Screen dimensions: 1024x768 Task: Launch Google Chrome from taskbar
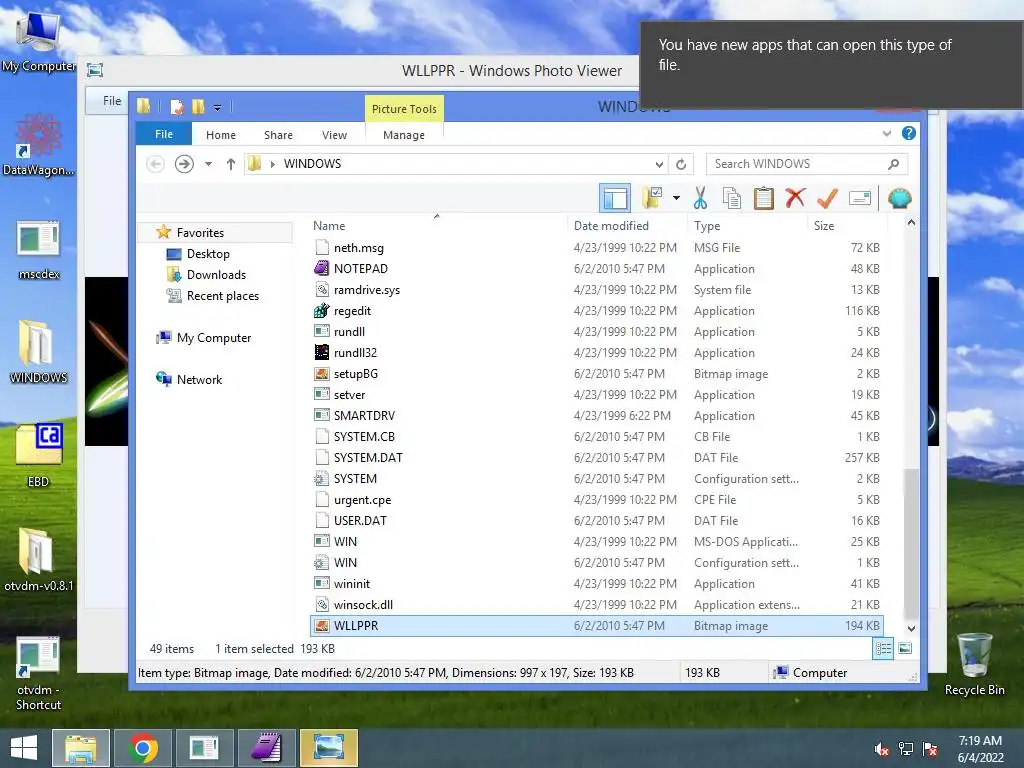(x=142, y=748)
